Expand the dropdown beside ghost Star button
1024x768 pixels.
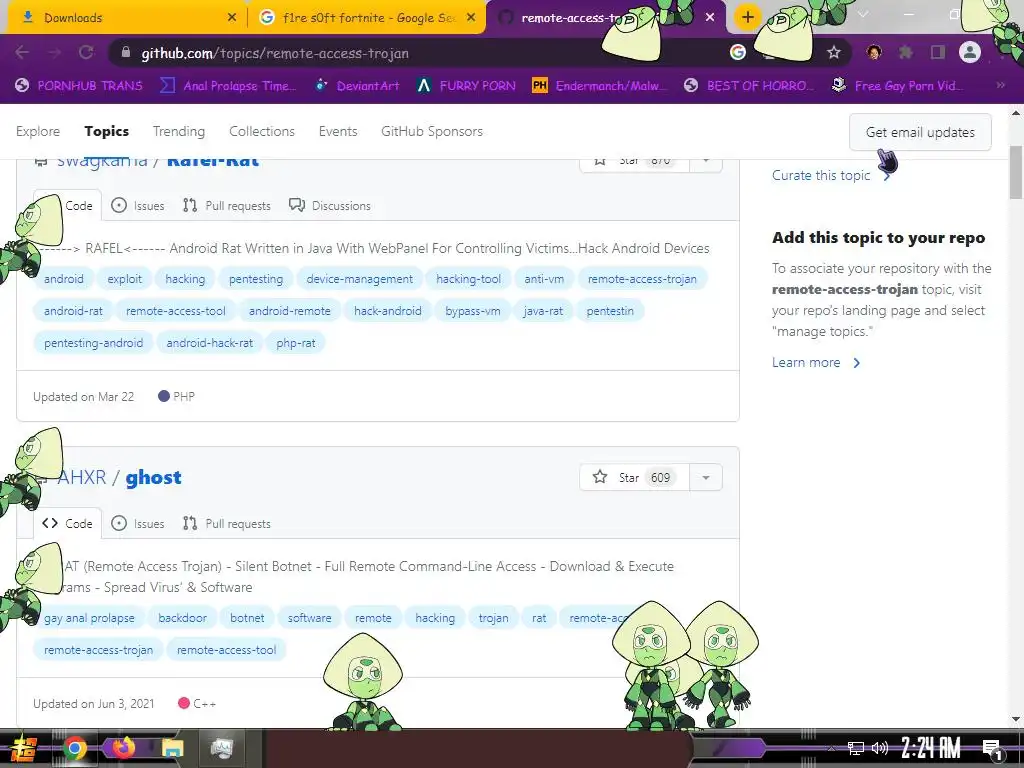point(706,477)
